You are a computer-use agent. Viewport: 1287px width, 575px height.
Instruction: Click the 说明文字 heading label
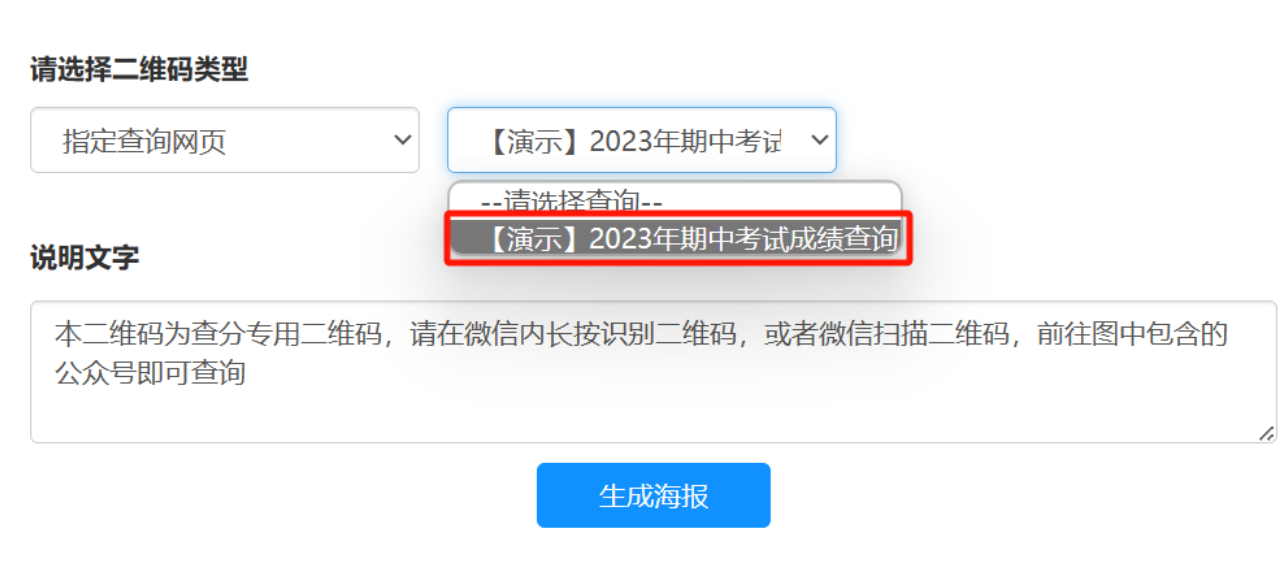pos(85,258)
